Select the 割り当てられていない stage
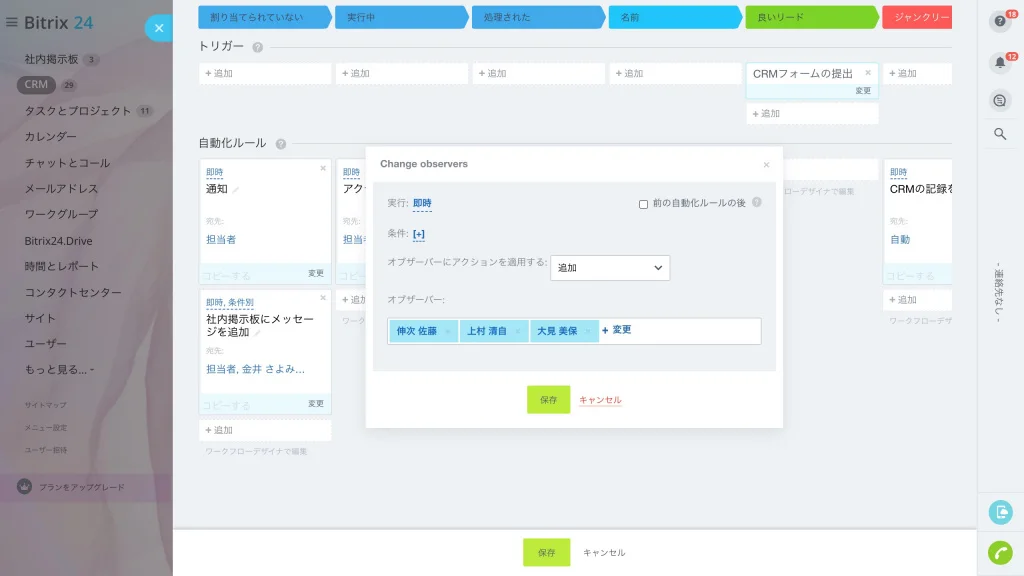Viewport: 1024px width, 576px height. tap(264, 17)
